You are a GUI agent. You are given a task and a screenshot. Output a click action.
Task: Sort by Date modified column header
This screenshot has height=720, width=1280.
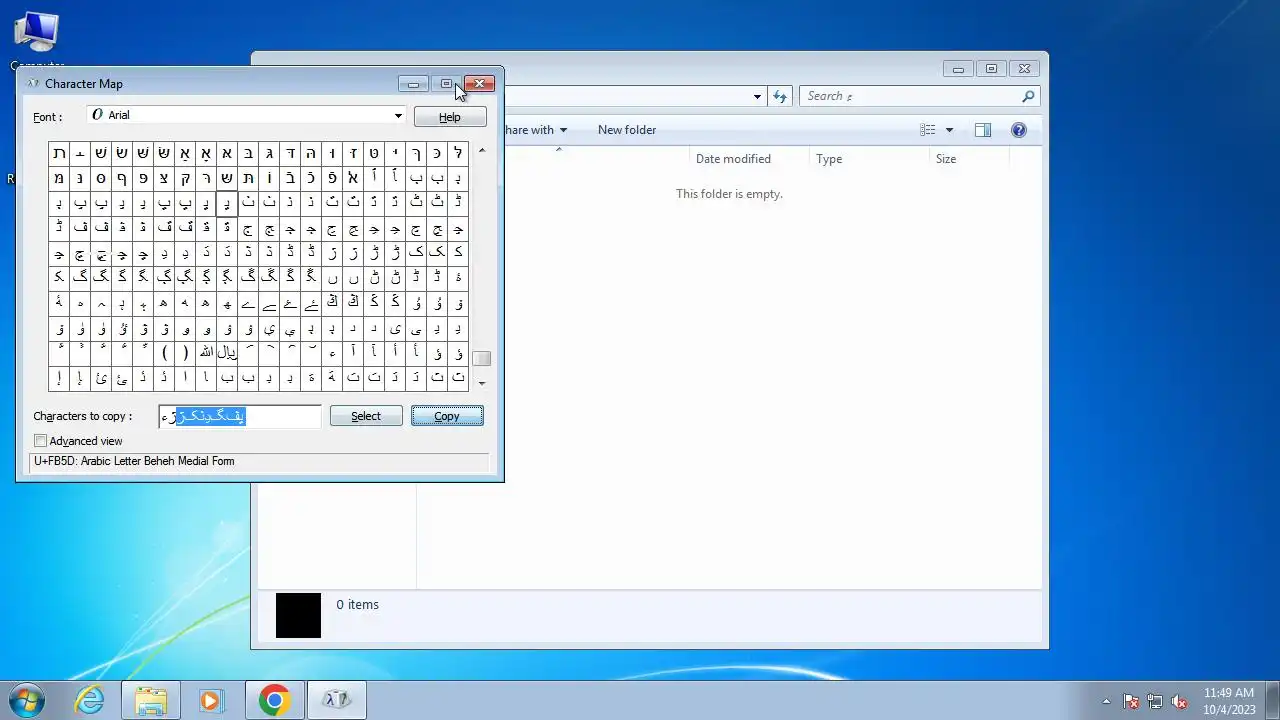point(733,159)
